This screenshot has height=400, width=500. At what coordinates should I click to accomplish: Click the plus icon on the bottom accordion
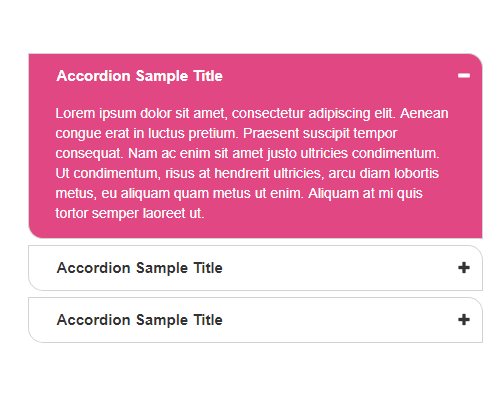(464, 320)
